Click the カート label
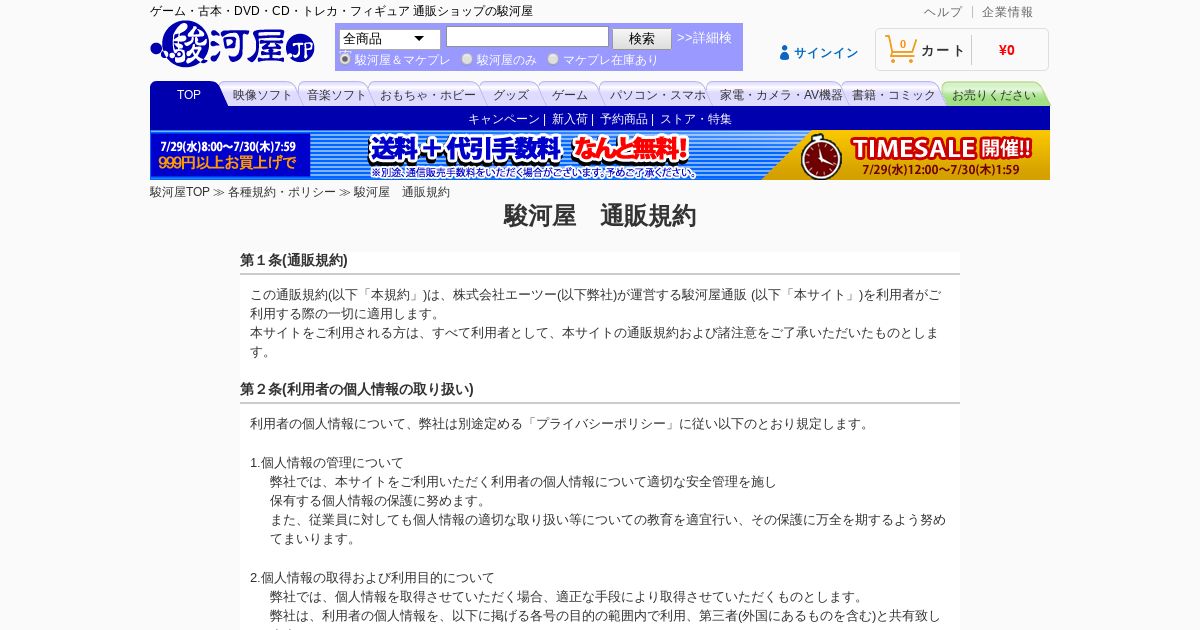 coord(943,50)
